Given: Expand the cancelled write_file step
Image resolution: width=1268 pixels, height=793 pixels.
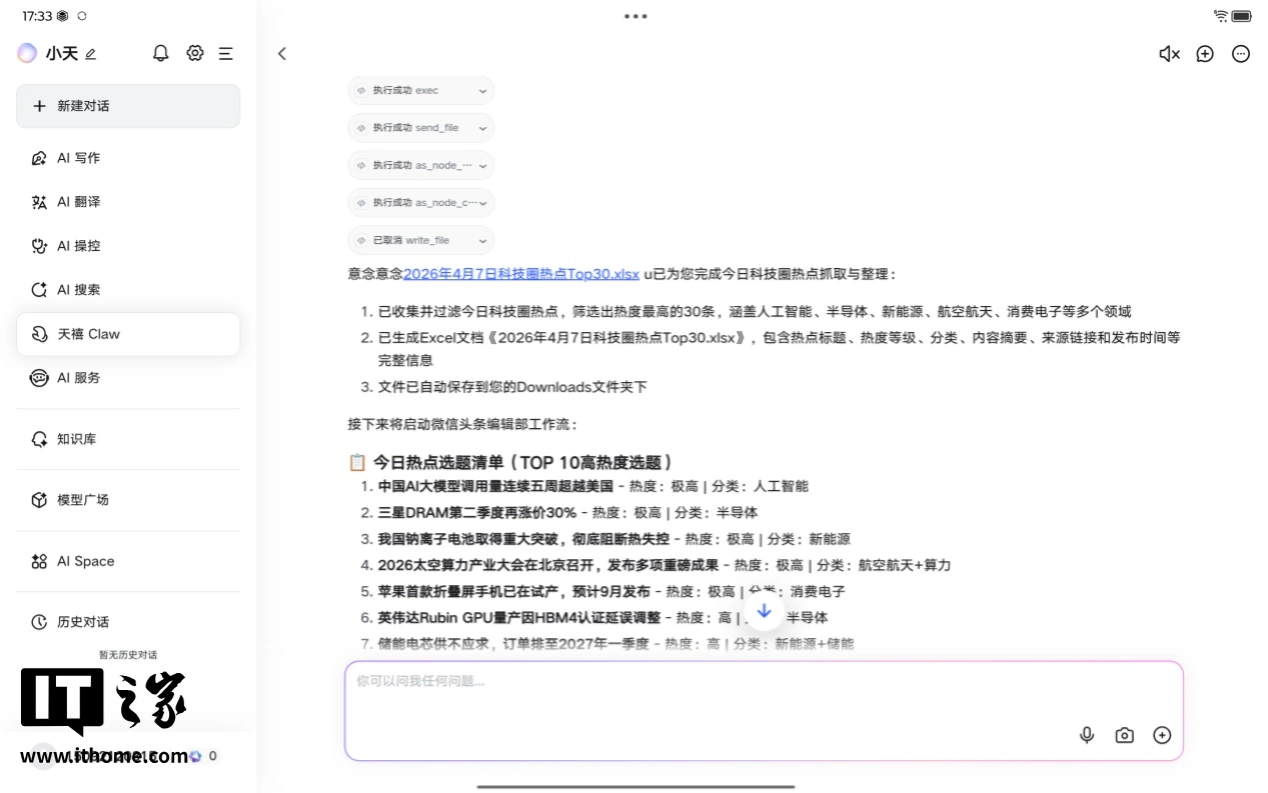Looking at the screenshot, I should 420,240.
